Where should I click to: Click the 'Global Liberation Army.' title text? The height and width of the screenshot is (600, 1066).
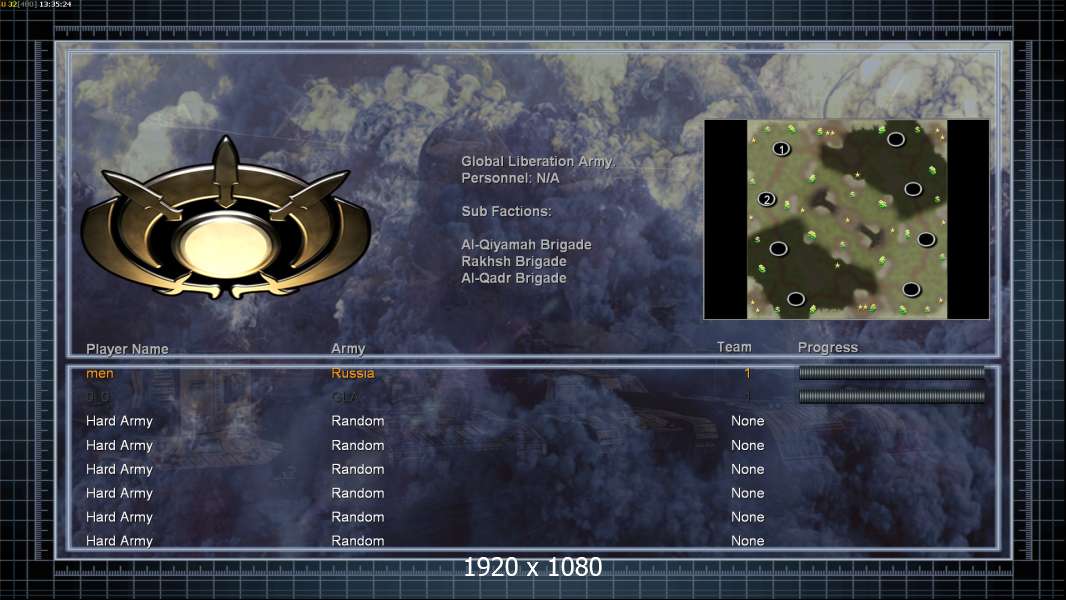pos(538,162)
